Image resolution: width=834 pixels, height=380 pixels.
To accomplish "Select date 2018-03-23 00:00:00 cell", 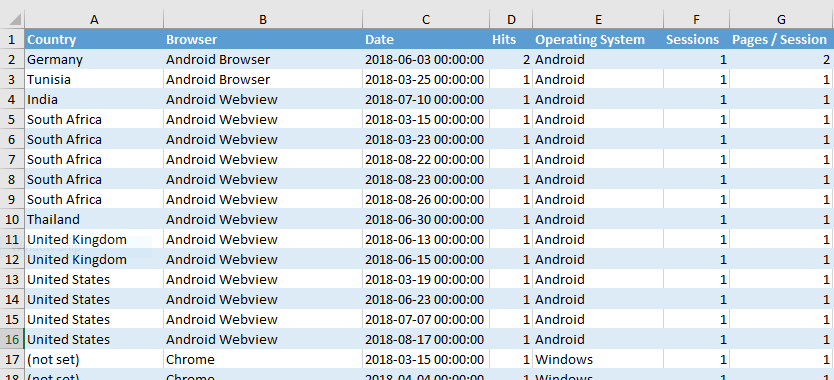I will point(426,139).
